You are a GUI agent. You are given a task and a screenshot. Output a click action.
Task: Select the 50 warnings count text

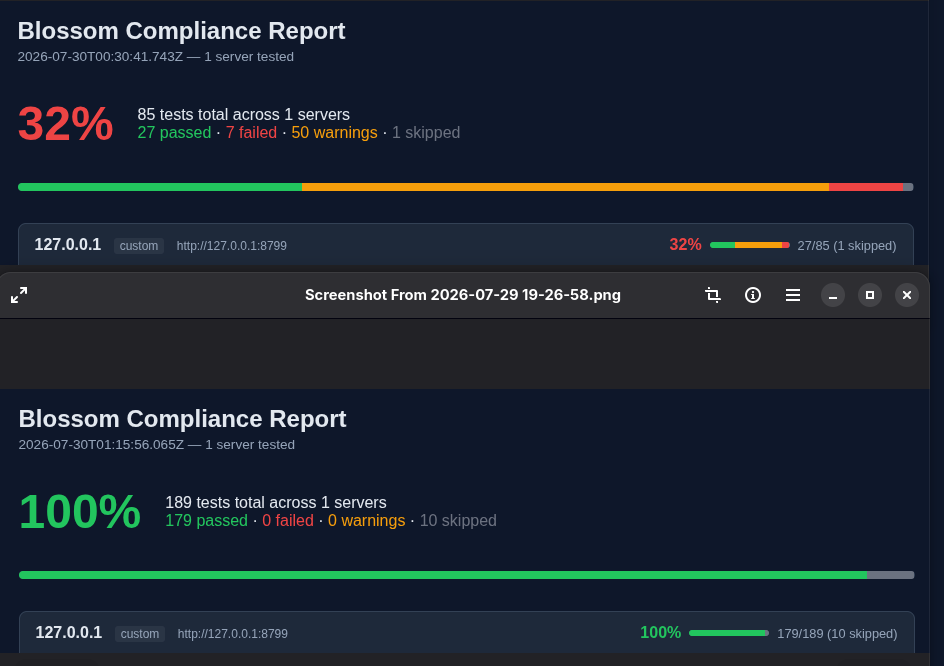pyautogui.click(x=334, y=132)
